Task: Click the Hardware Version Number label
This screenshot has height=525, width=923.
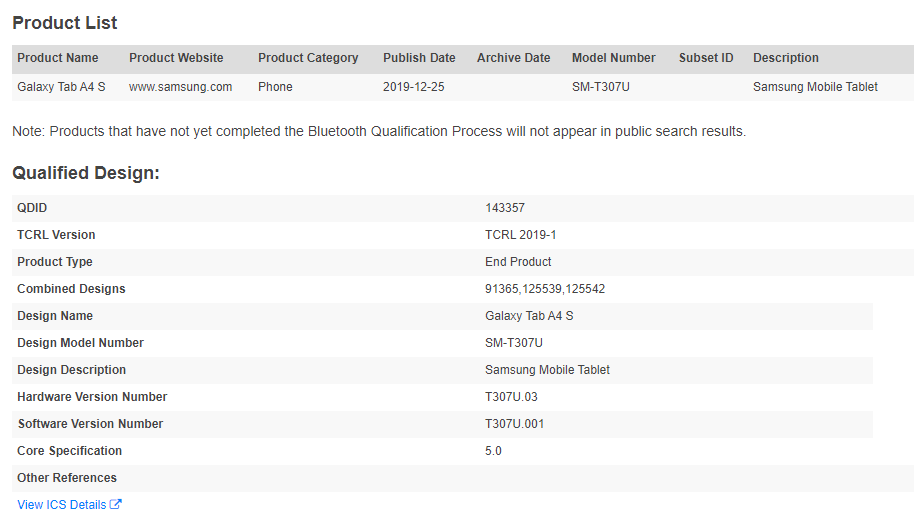Action: (92, 397)
